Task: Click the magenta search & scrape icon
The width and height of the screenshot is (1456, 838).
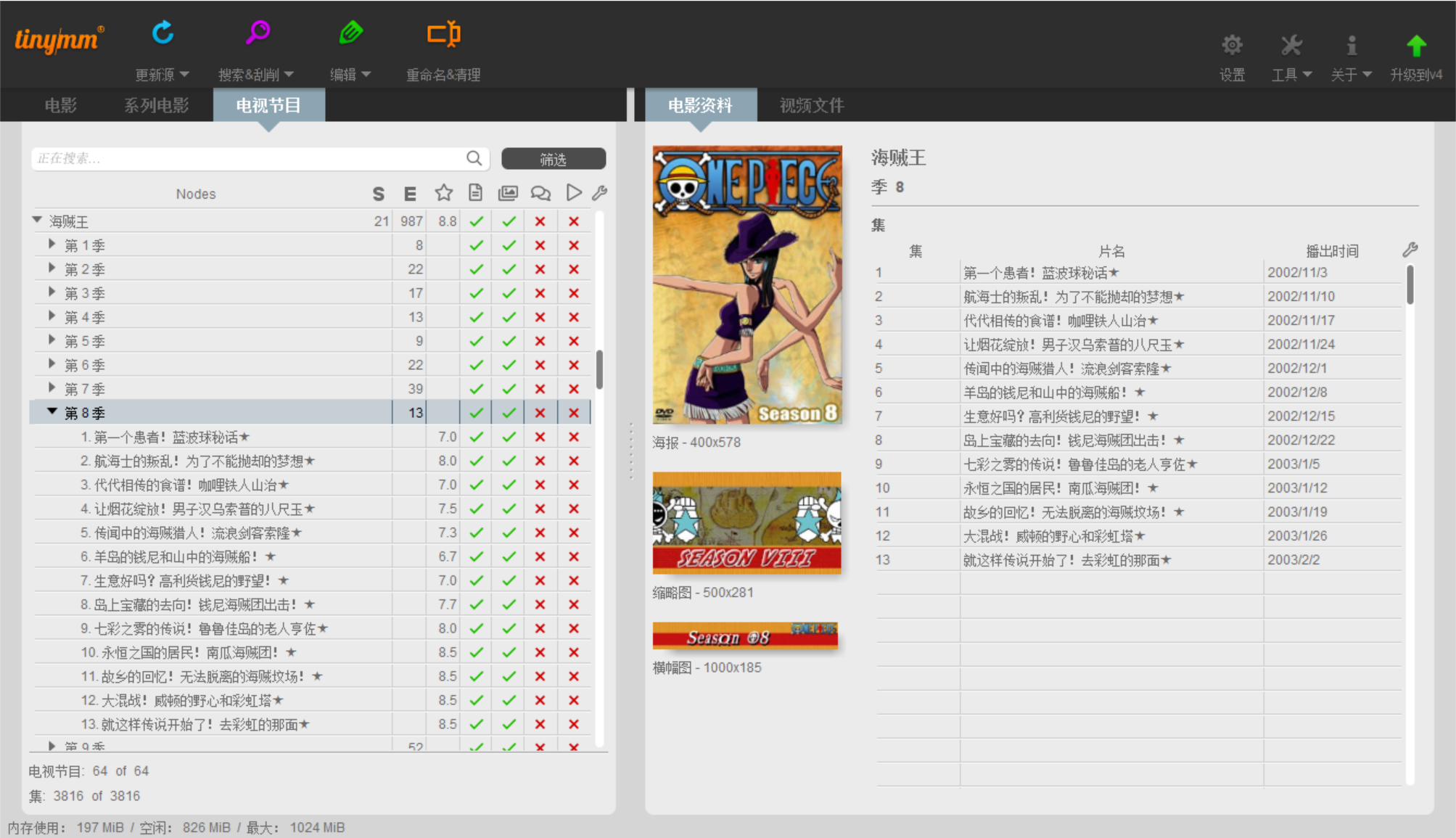Action: point(258,33)
